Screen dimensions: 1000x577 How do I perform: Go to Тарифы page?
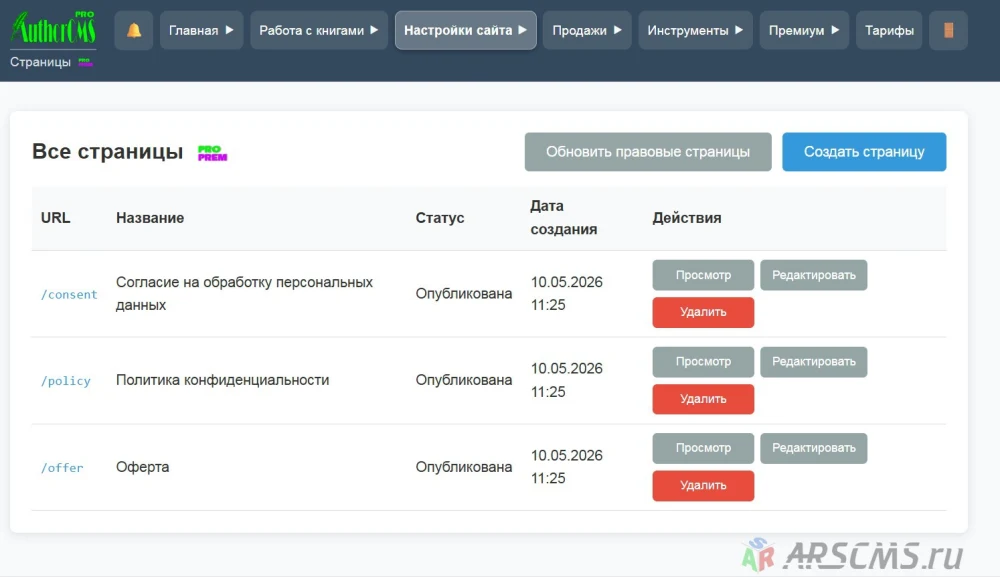click(889, 30)
